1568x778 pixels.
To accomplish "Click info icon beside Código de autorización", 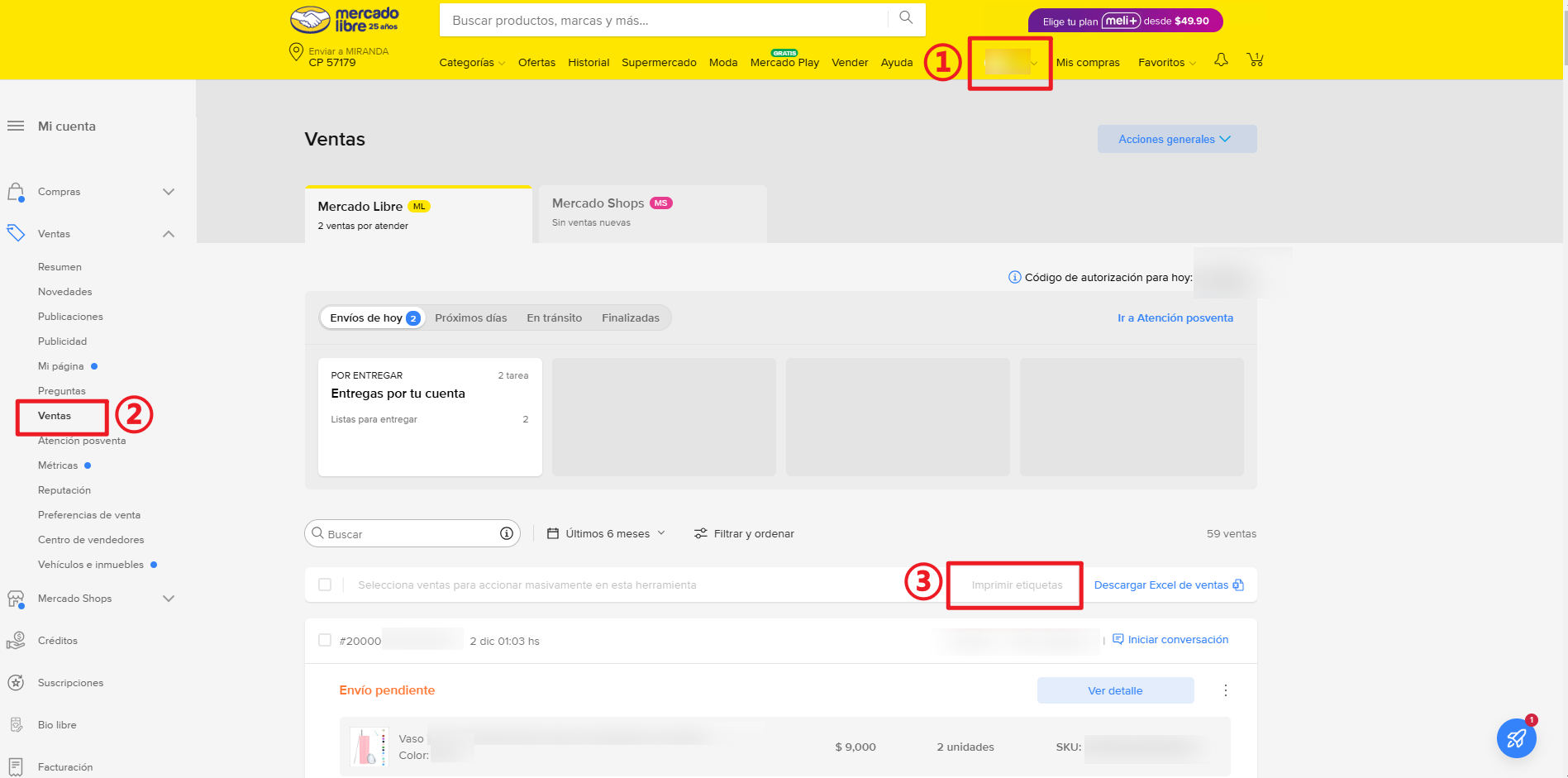I will tap(1015, 277).
